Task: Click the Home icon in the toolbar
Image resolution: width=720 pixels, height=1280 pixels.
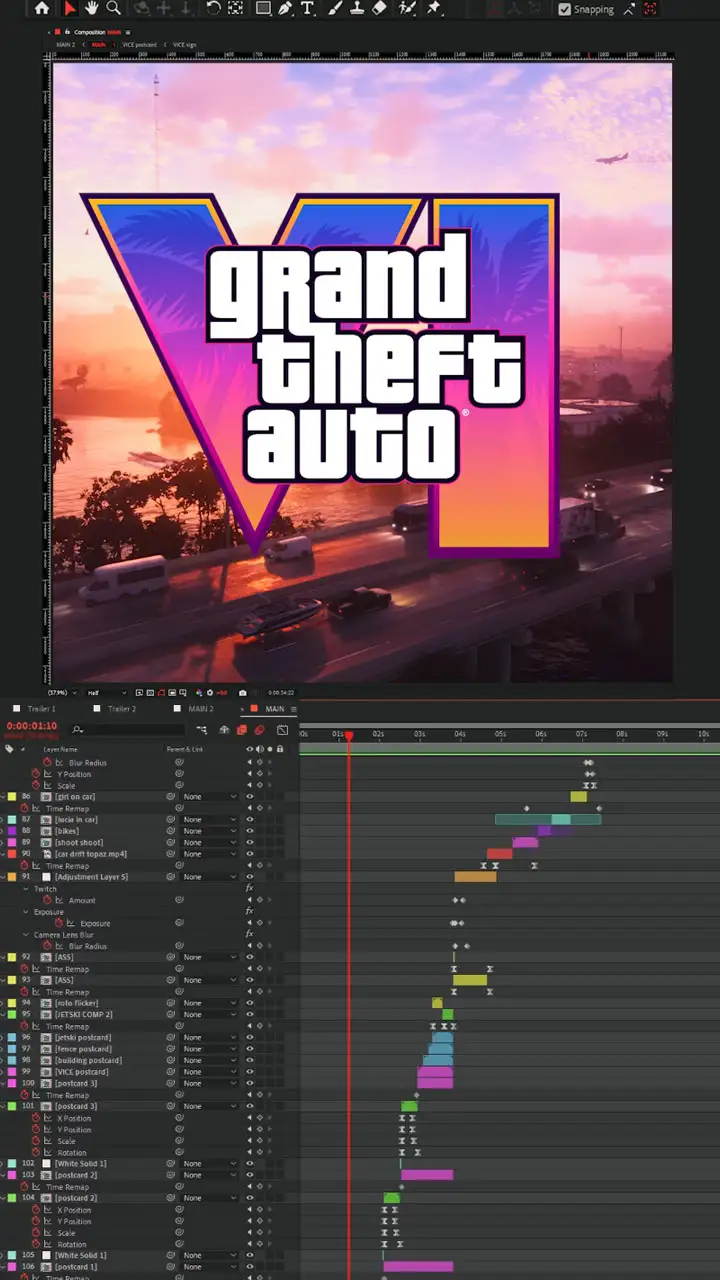Action: click(x=41, y=8)
